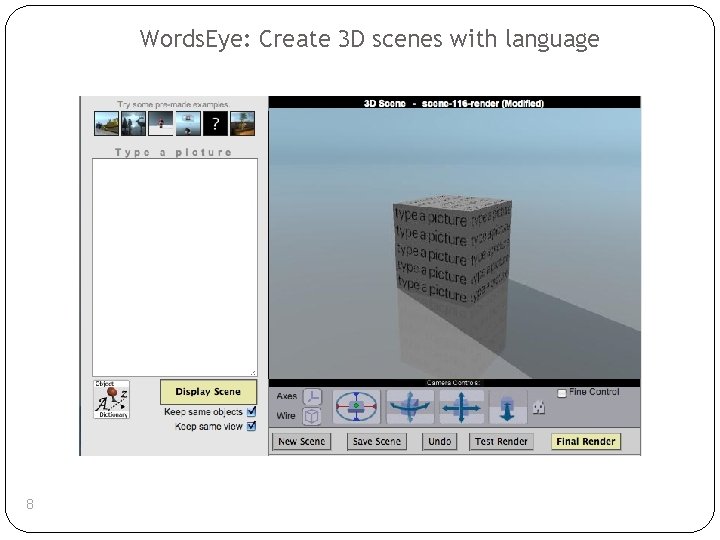Click the camera rotate arrows control

click(410, 406)
